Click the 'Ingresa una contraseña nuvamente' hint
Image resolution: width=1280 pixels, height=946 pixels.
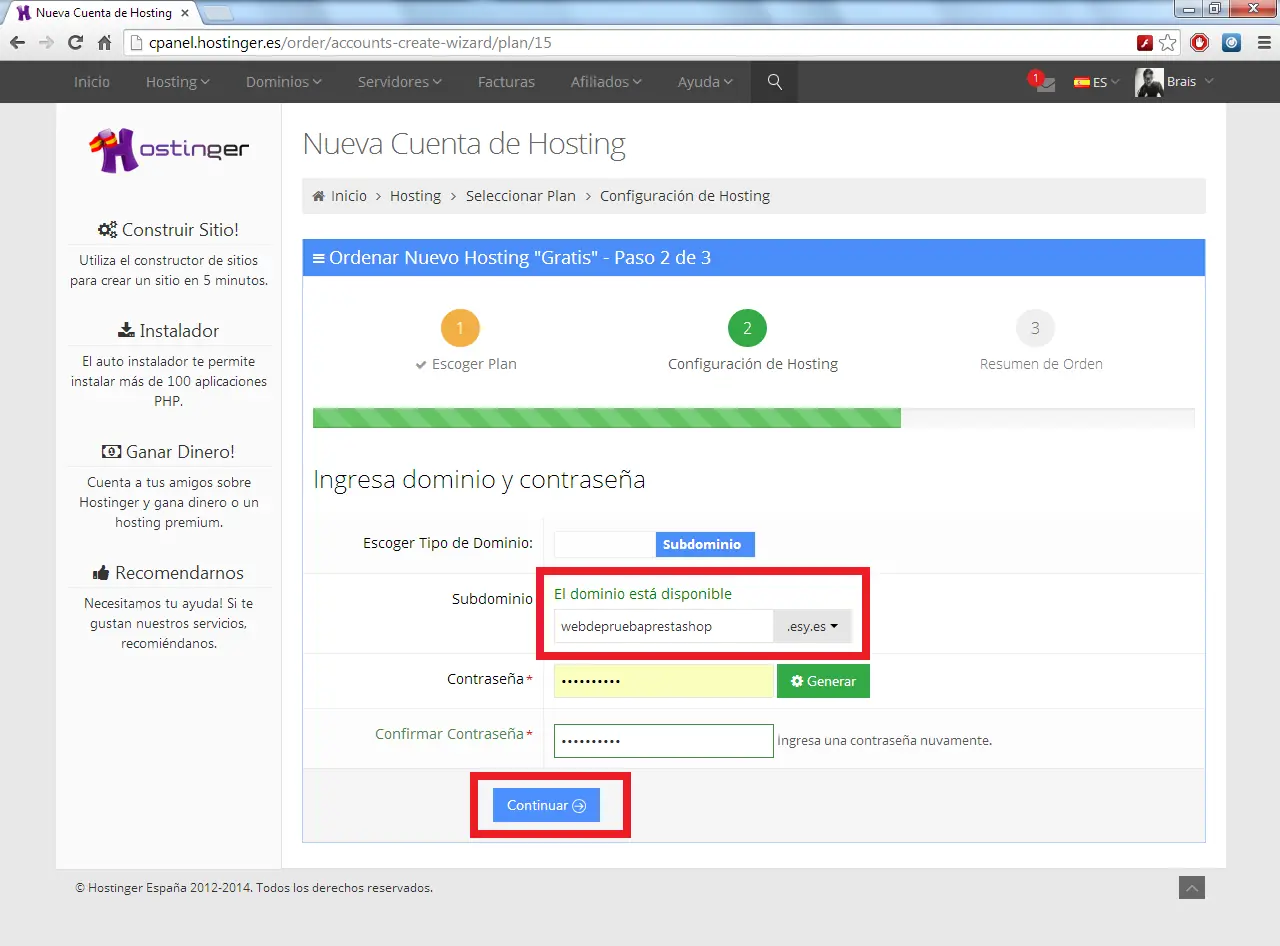[885, 741]
